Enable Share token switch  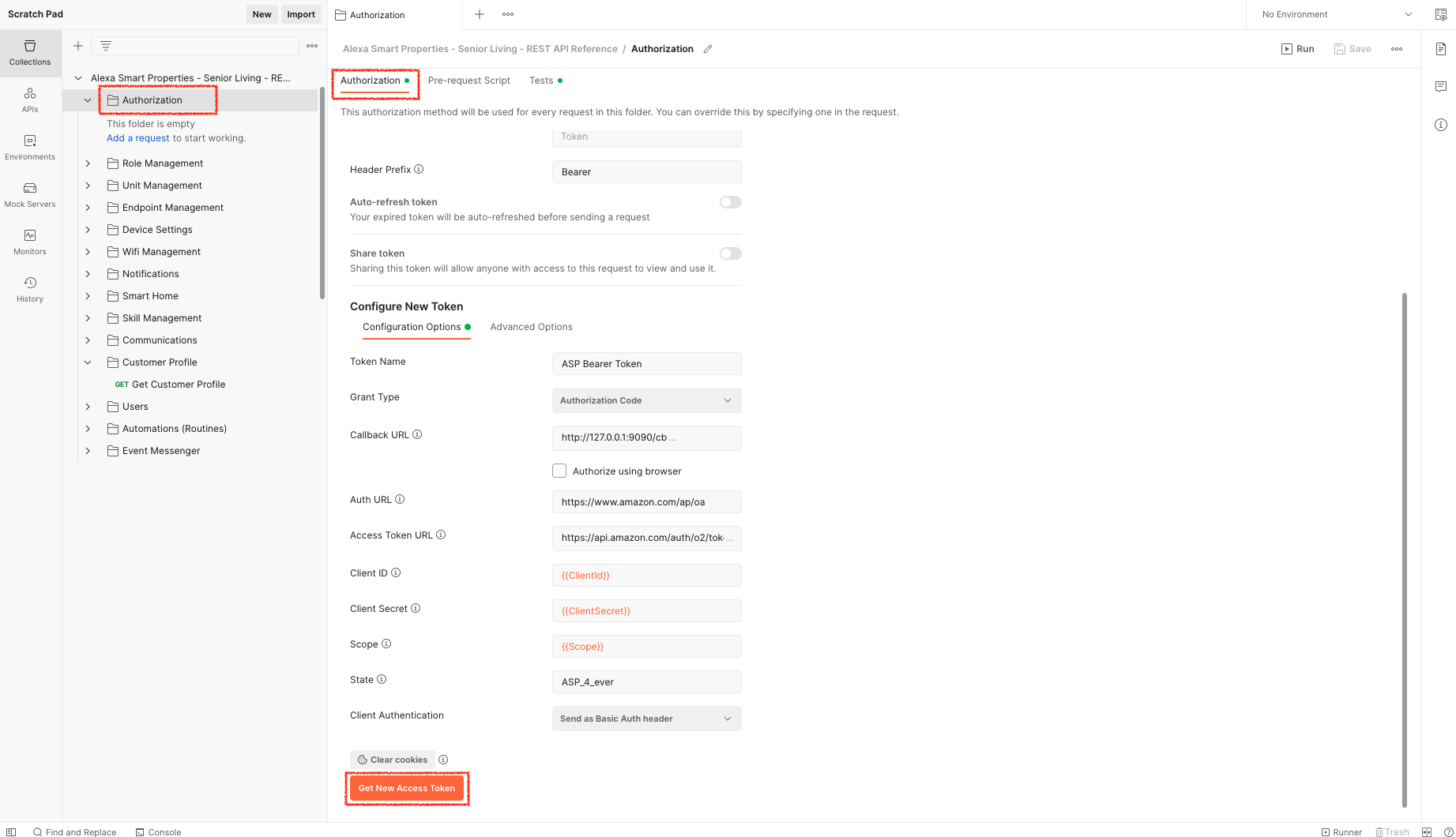point(731,253)
